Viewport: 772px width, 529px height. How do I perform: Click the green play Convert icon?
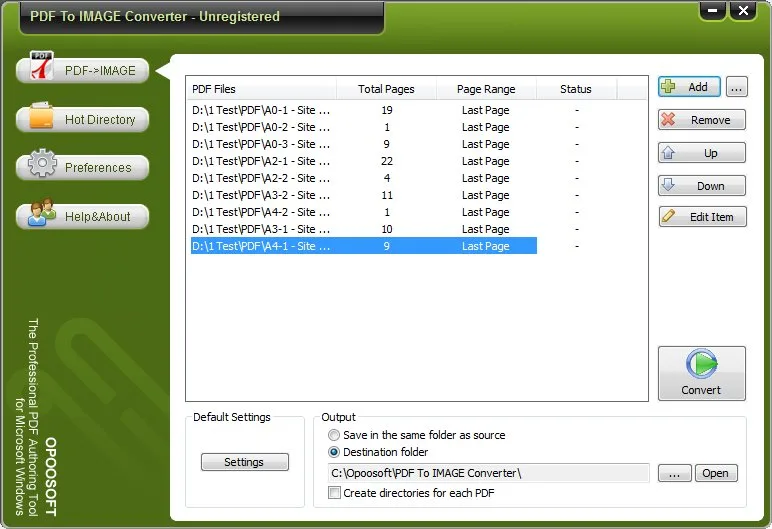(x=702, y=364)
